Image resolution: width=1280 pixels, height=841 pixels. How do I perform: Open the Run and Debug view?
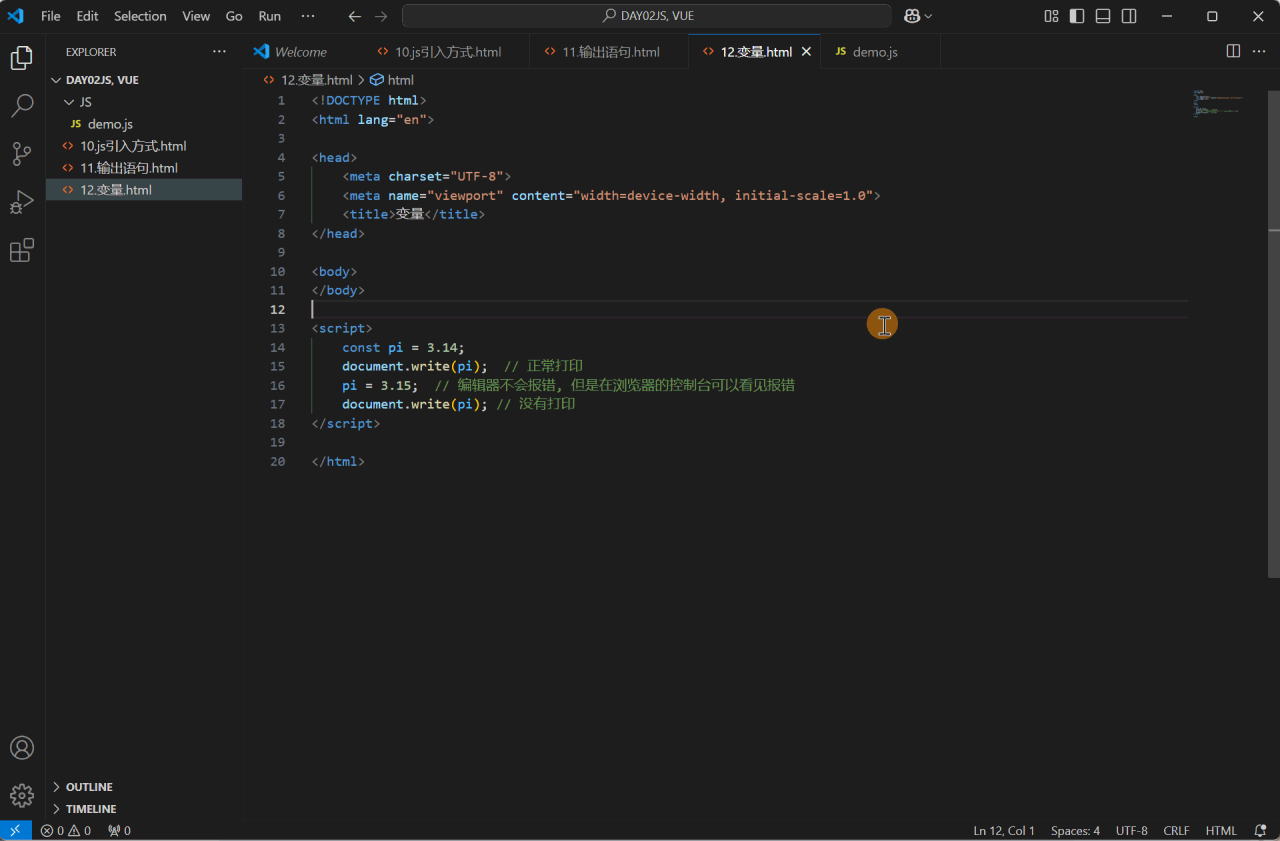[22, 202]
